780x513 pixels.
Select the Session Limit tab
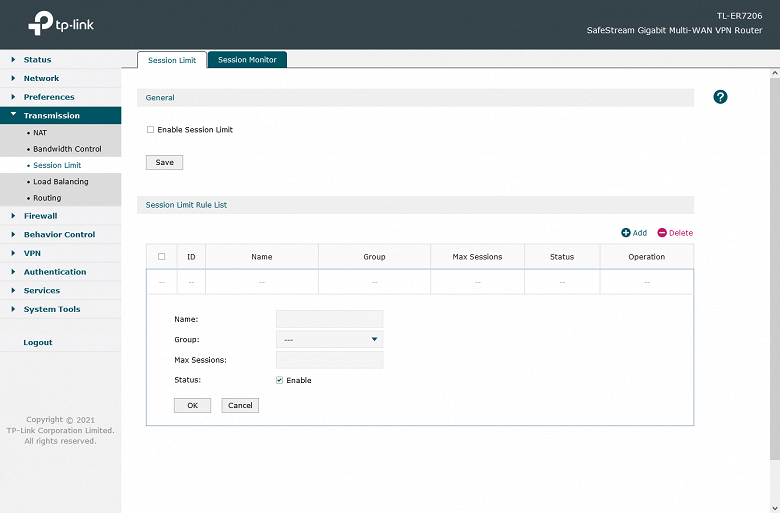click(172, 60)
